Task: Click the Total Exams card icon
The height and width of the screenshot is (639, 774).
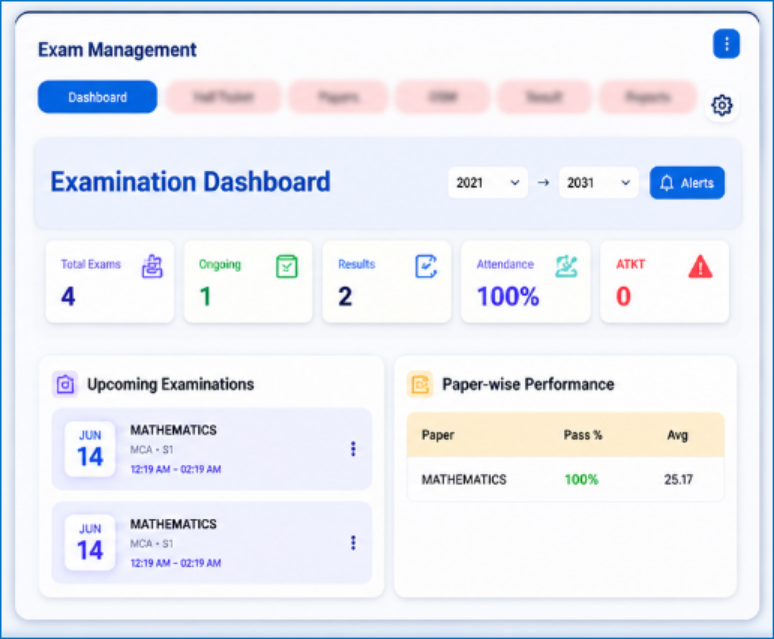Action: (x=152, y=266)
